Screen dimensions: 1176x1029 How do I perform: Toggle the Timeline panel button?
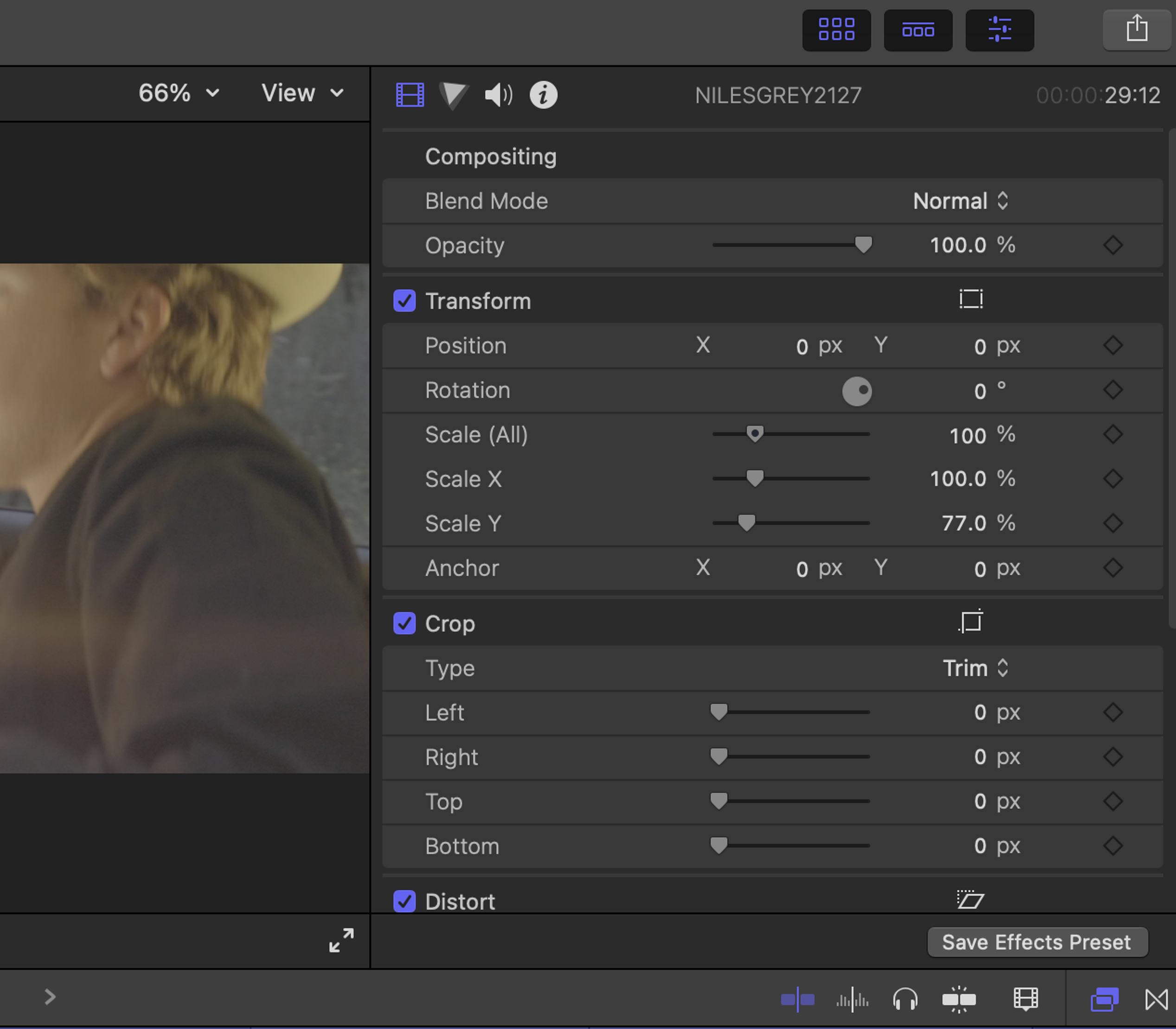pyautogui.click(x=918, y=30)
